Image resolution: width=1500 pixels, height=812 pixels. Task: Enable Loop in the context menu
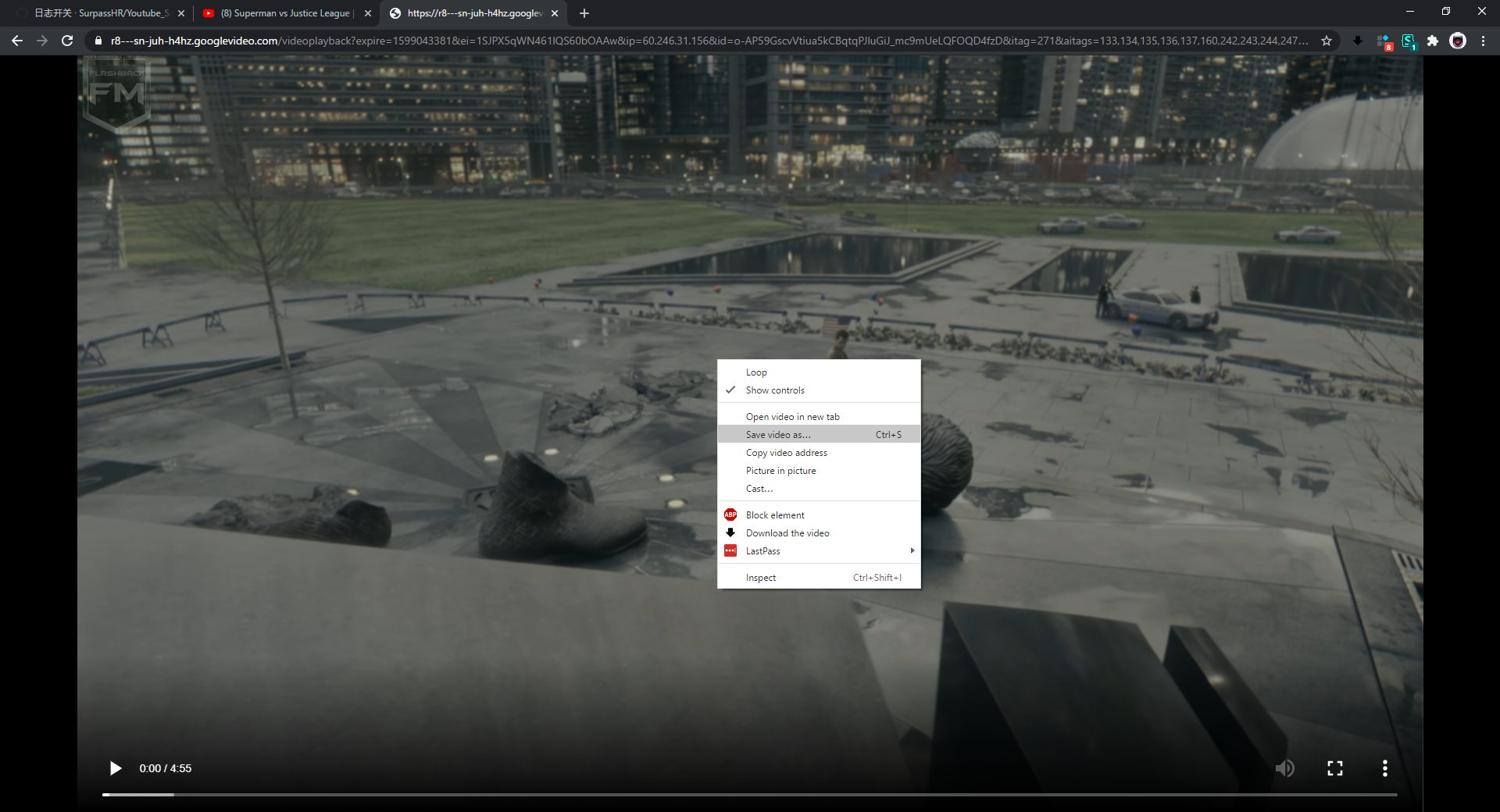[x=819, y=372]
